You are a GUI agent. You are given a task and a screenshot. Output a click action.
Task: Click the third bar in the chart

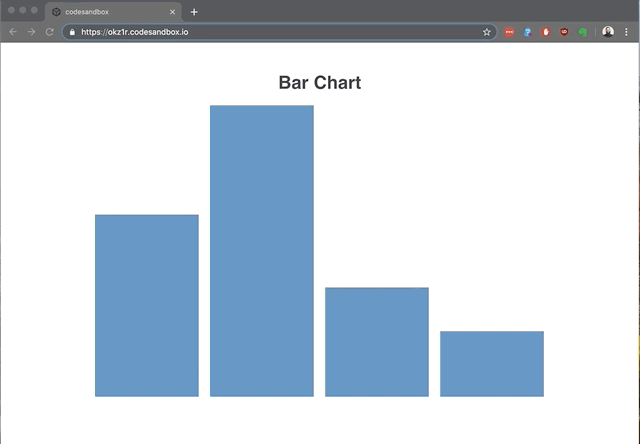pyautogui.click(x=377, y=342)
